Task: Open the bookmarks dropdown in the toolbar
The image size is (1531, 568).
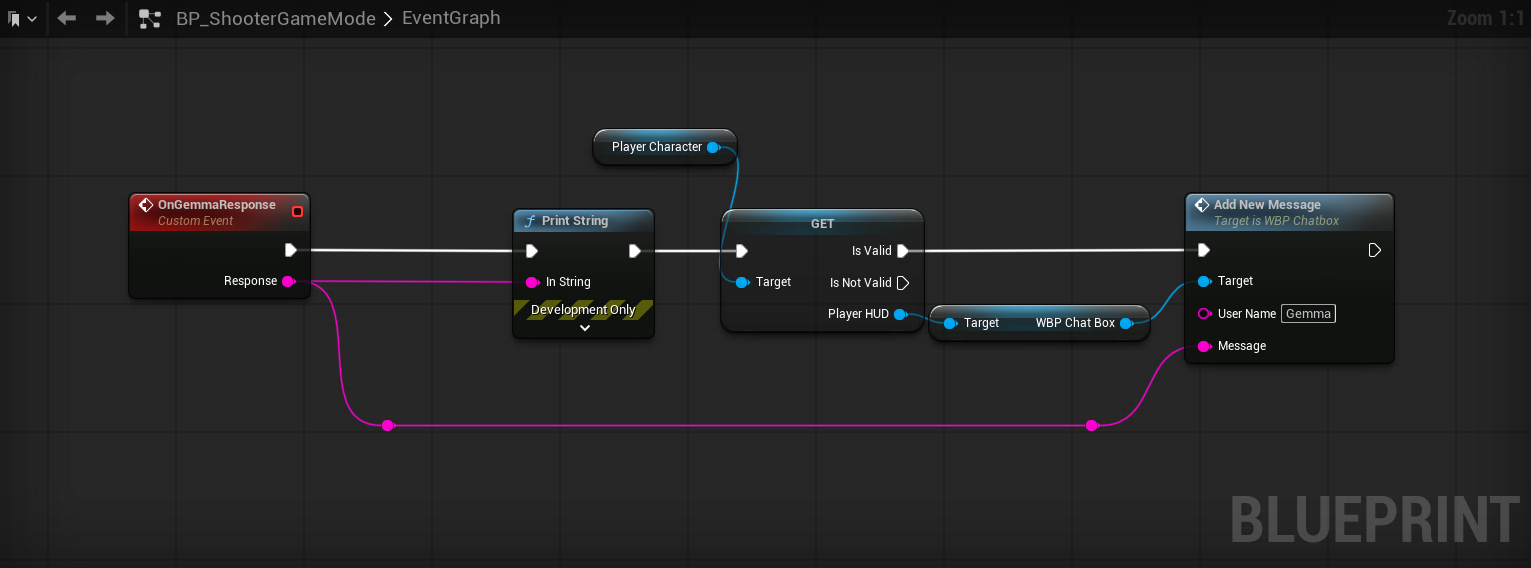Action: coord(22,19)
